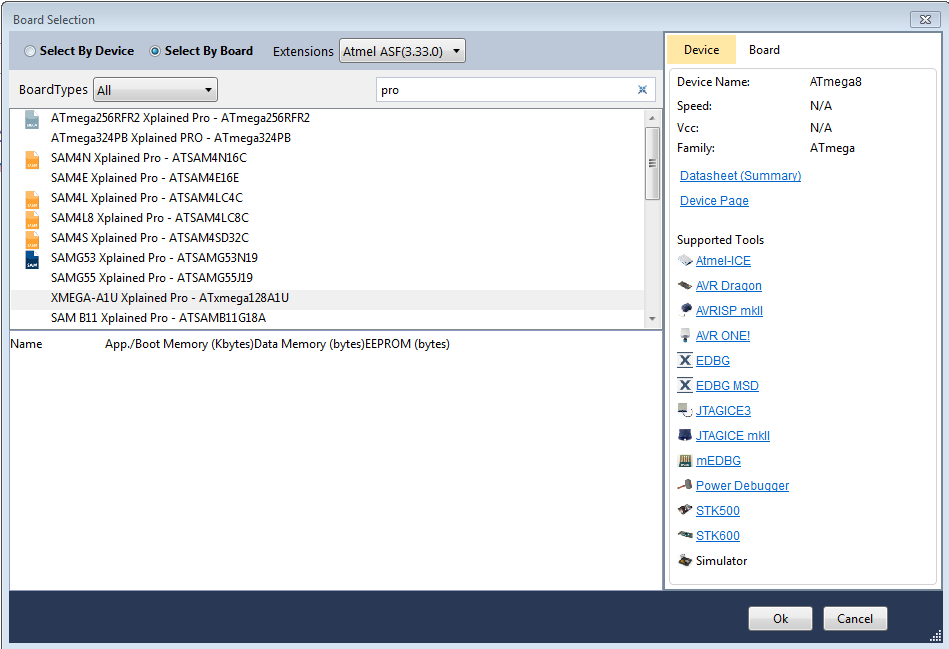
Task: Open the Extensions Atmel ASF dropdown
Action: tap(402, 51)
